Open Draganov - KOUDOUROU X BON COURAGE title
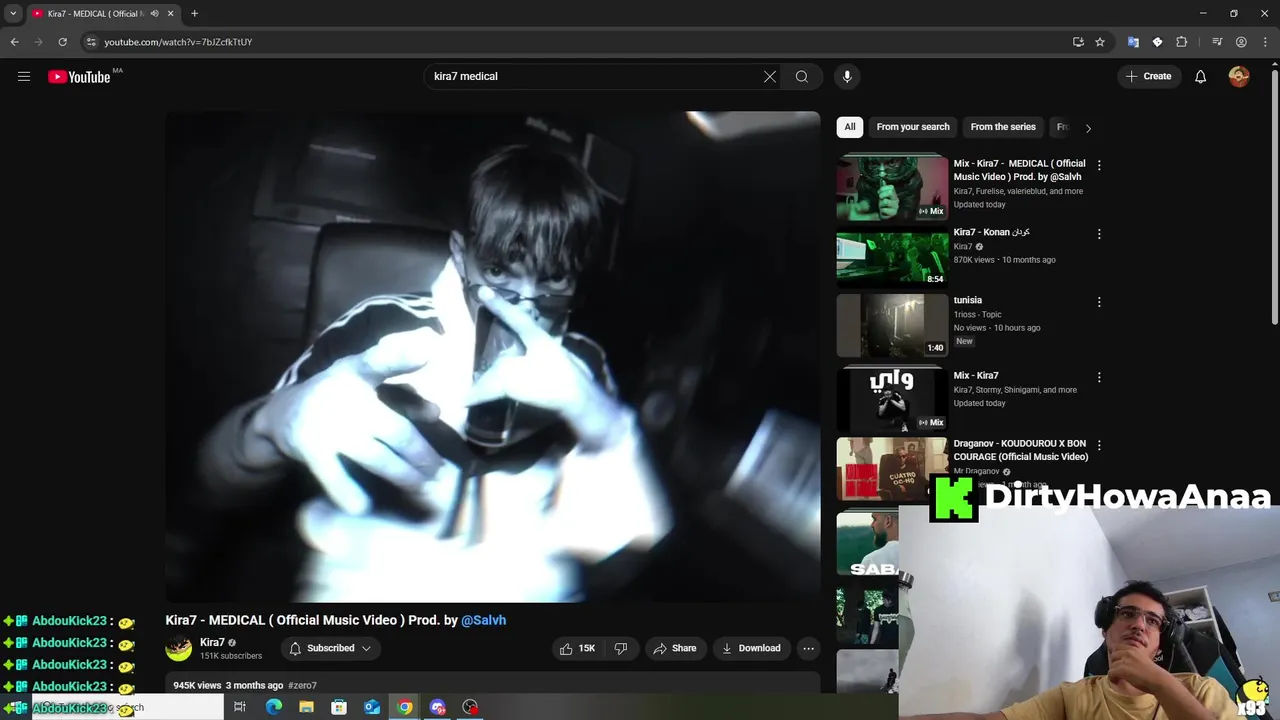The image size is (1280, 720). [x=1021, y=450]
